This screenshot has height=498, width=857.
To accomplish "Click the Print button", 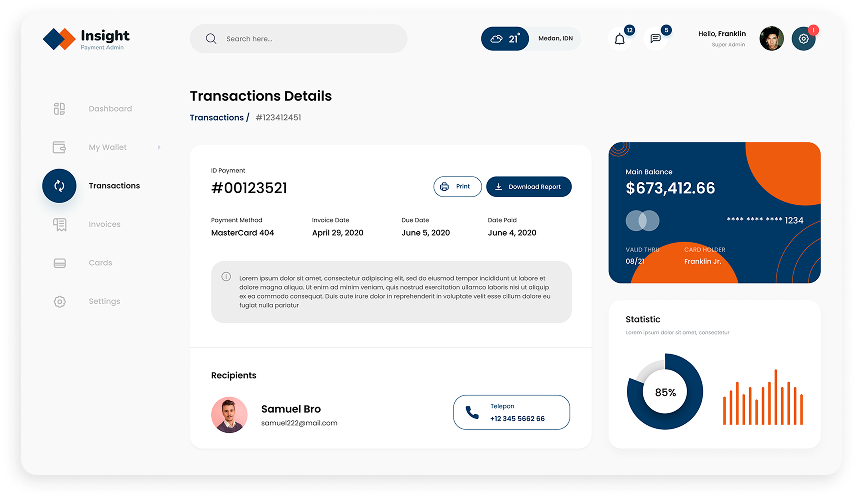I will tap(457, 186).
